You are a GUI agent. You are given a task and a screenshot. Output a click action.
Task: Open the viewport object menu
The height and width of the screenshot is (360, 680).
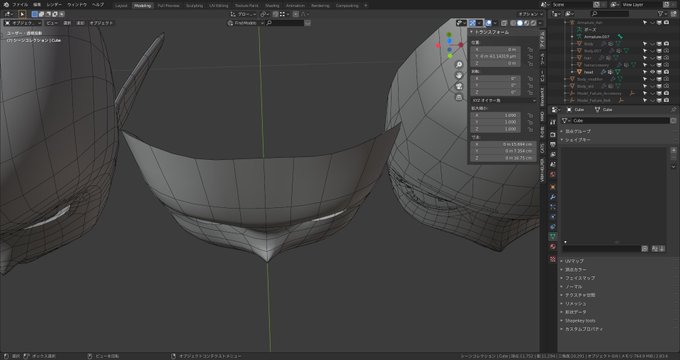coord(101,23)
